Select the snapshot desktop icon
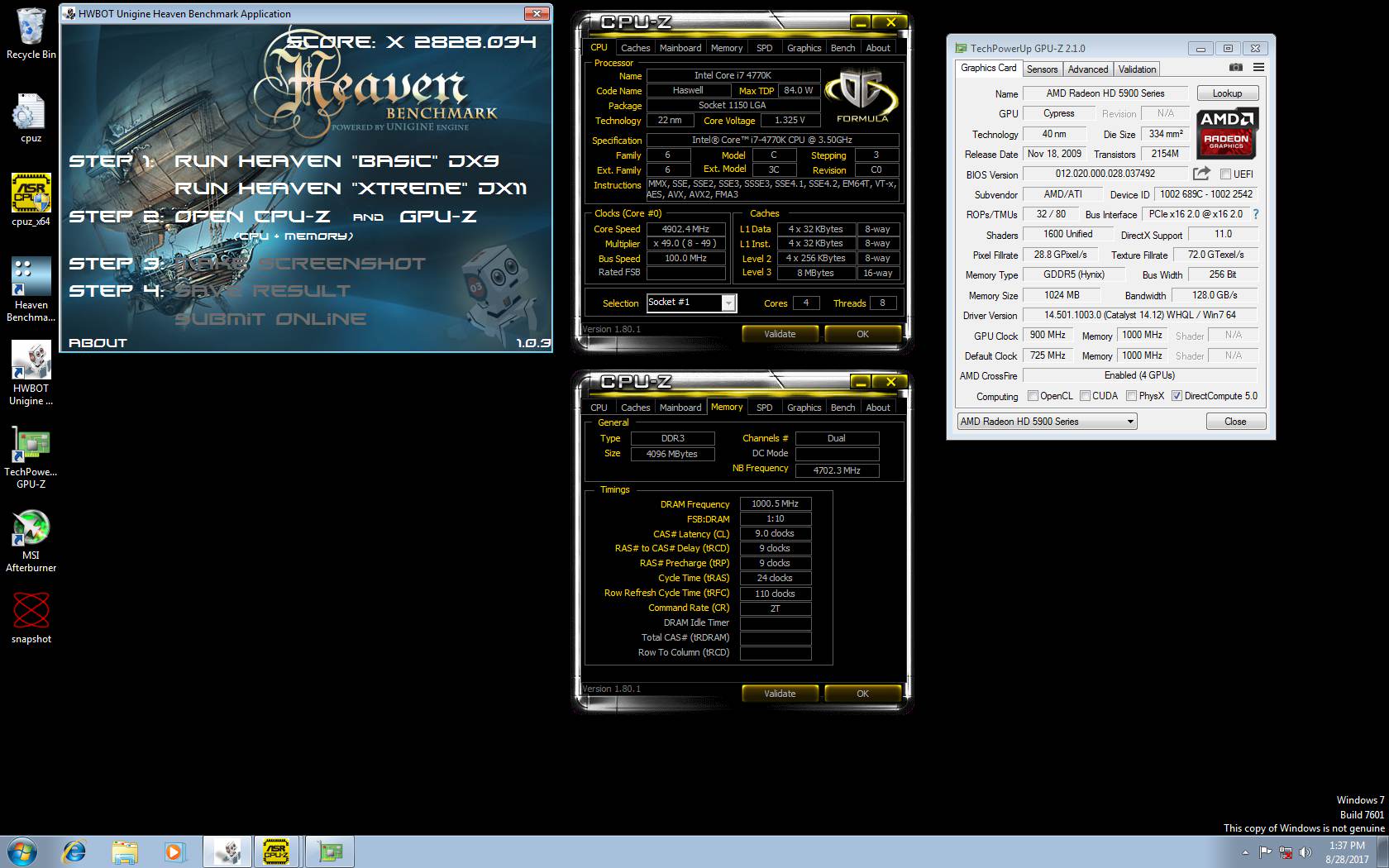 point(31,618)
